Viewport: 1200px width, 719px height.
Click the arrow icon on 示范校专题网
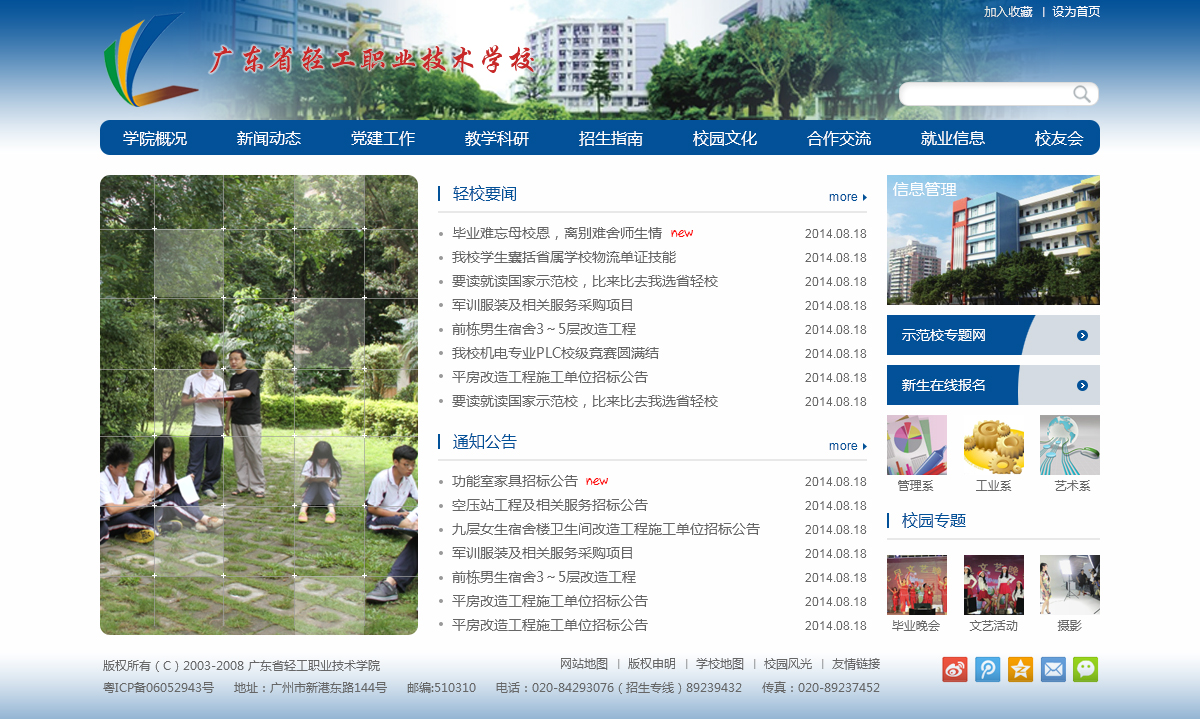(x=1082, y=335)
